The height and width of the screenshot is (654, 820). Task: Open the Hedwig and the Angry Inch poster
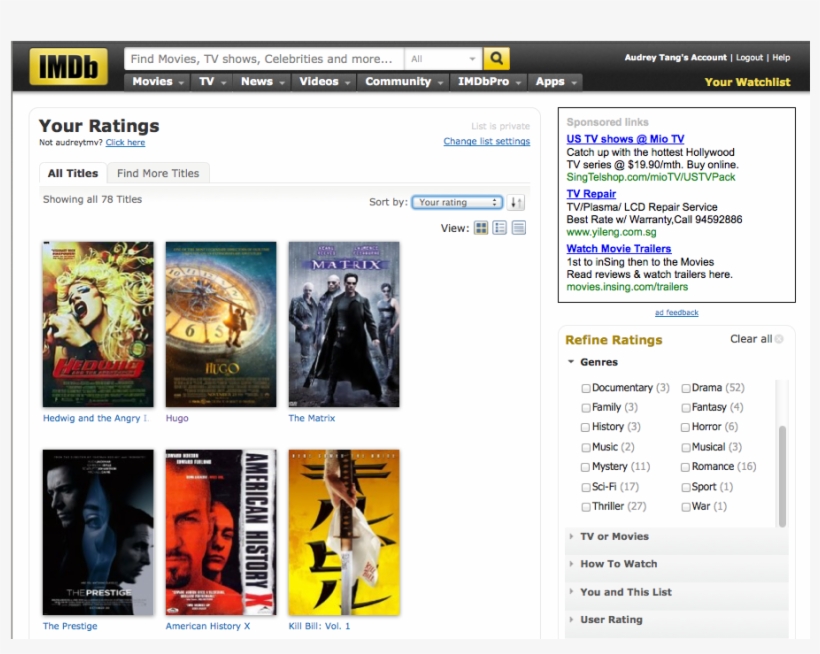click(98, 324)
